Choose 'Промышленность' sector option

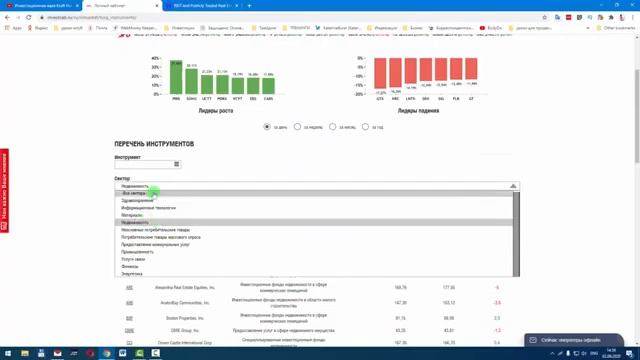pyautogui.click(x=313, y=252)
